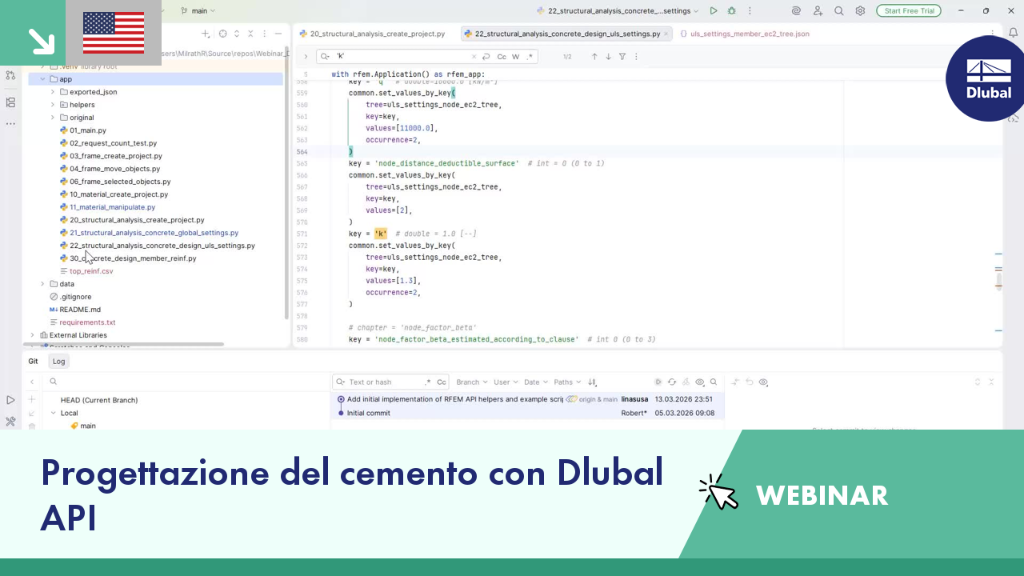
Task: Select the Log tab in the bottom panel
Action: tap(59, 361)
